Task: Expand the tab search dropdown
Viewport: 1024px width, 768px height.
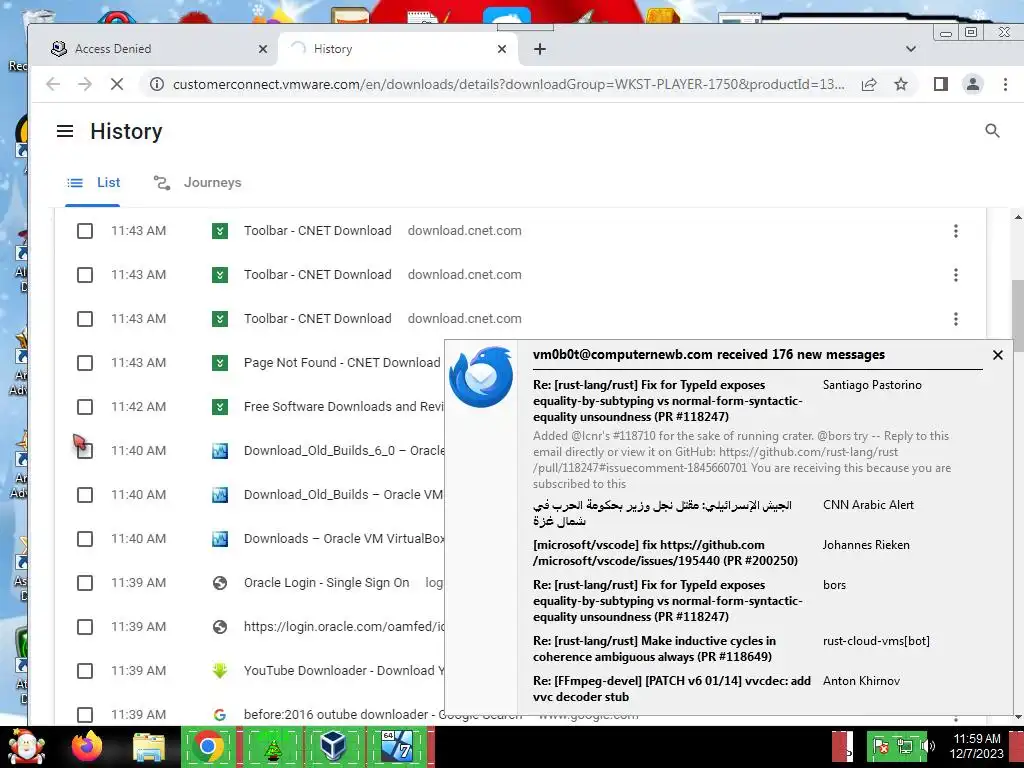Action: pos(911,49)
